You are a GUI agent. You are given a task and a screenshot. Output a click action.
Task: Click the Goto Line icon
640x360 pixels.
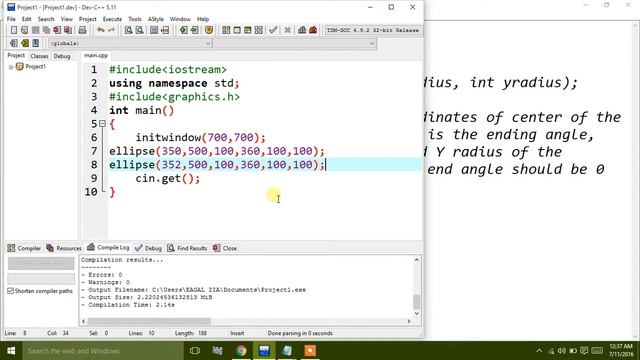tap(165, 30)
